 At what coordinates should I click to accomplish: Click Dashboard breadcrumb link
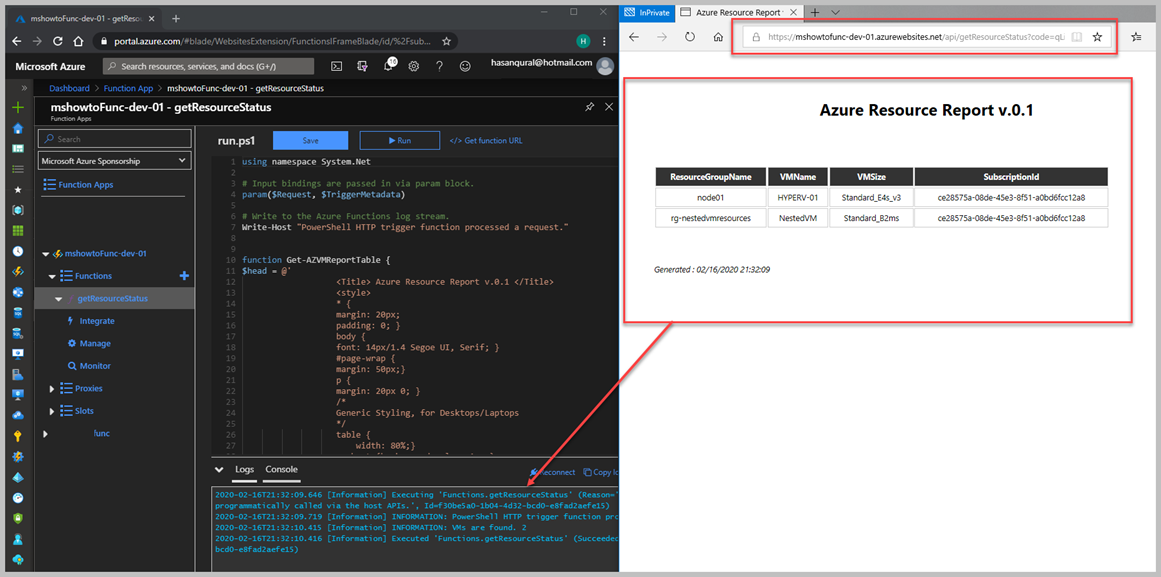70,88
